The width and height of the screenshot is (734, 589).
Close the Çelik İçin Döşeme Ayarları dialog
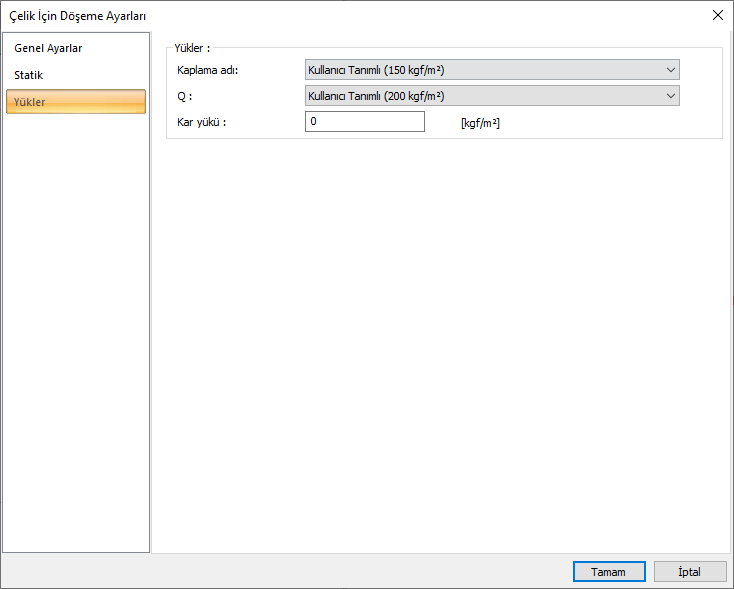[718, 15]
